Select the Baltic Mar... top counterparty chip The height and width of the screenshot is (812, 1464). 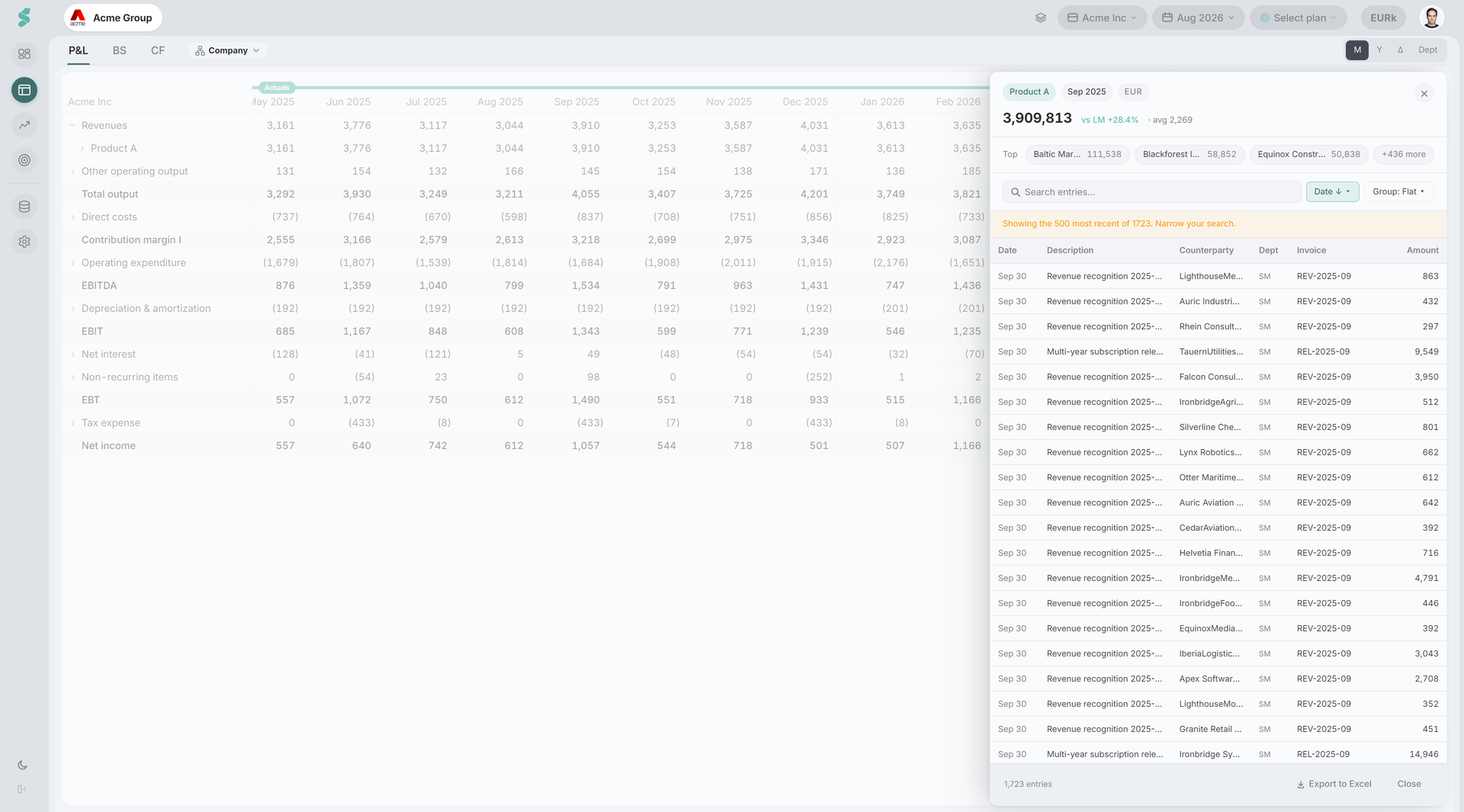[x=1077, y=155]
